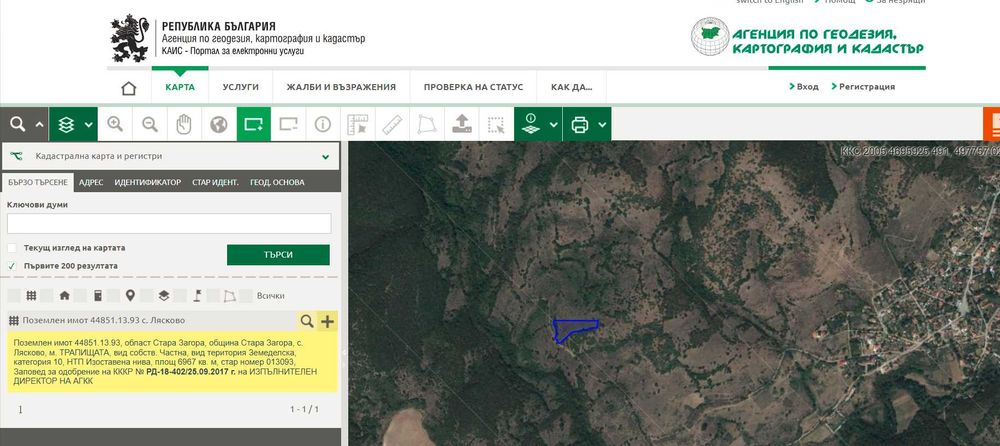Open the УСЛУГИ menu item
1000x446 pixels.
tap(240, 87)
